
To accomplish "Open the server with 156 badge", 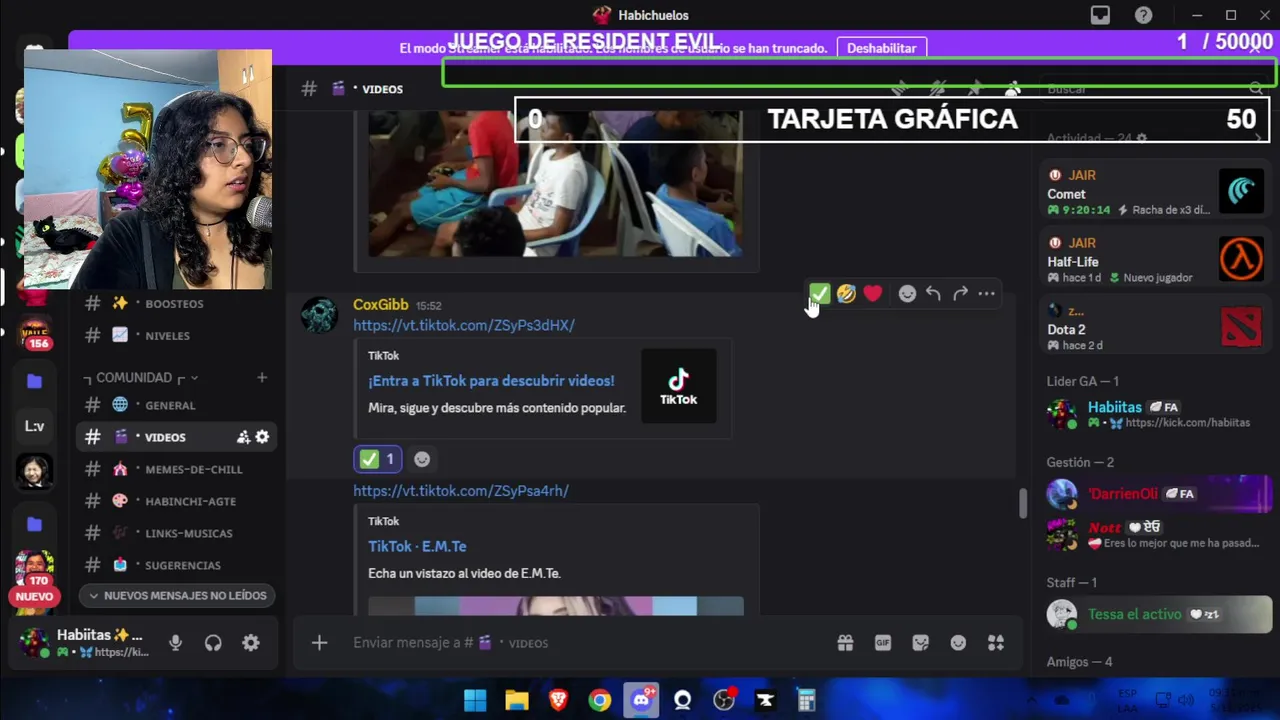I will [34, 333].
